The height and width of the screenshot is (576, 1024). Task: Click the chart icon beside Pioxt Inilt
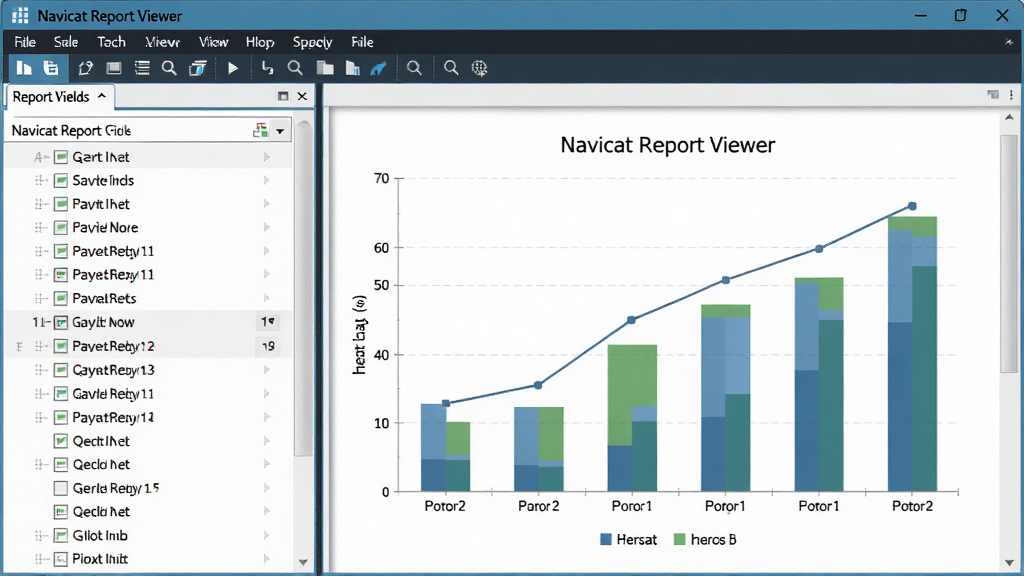61,559
